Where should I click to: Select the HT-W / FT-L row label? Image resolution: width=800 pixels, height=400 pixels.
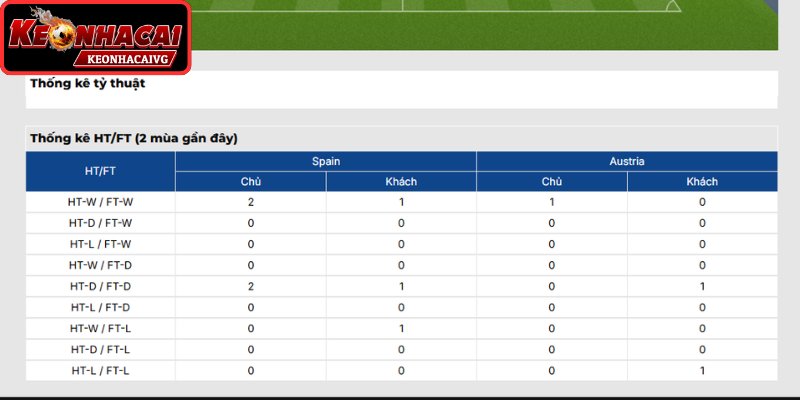(x=101, y=329)
